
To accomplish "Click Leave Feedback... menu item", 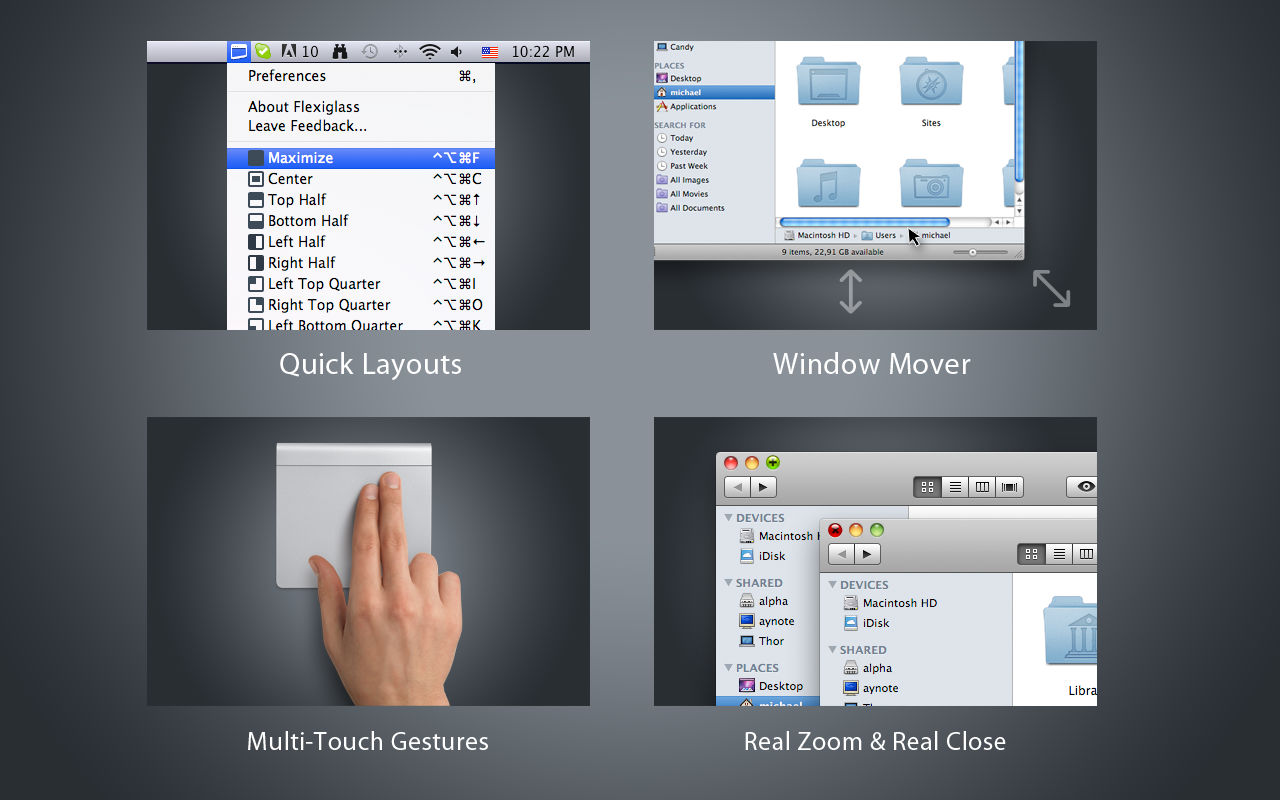I will coord(307,126).
